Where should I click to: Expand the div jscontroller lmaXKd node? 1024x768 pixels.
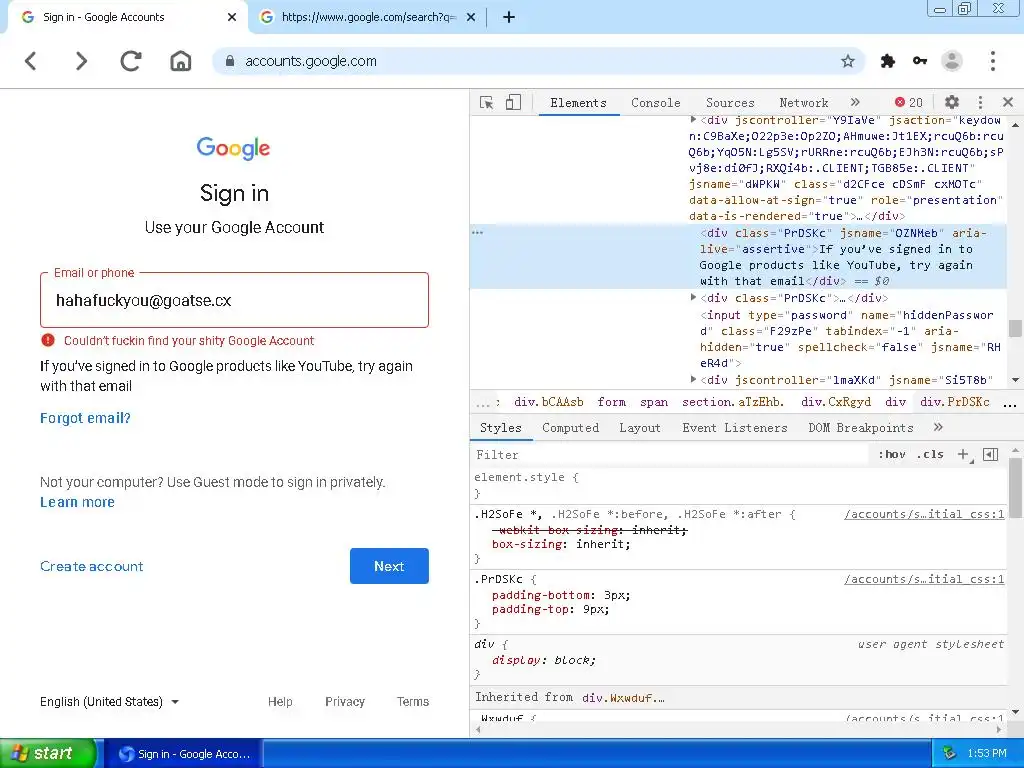tap(694, 379)
